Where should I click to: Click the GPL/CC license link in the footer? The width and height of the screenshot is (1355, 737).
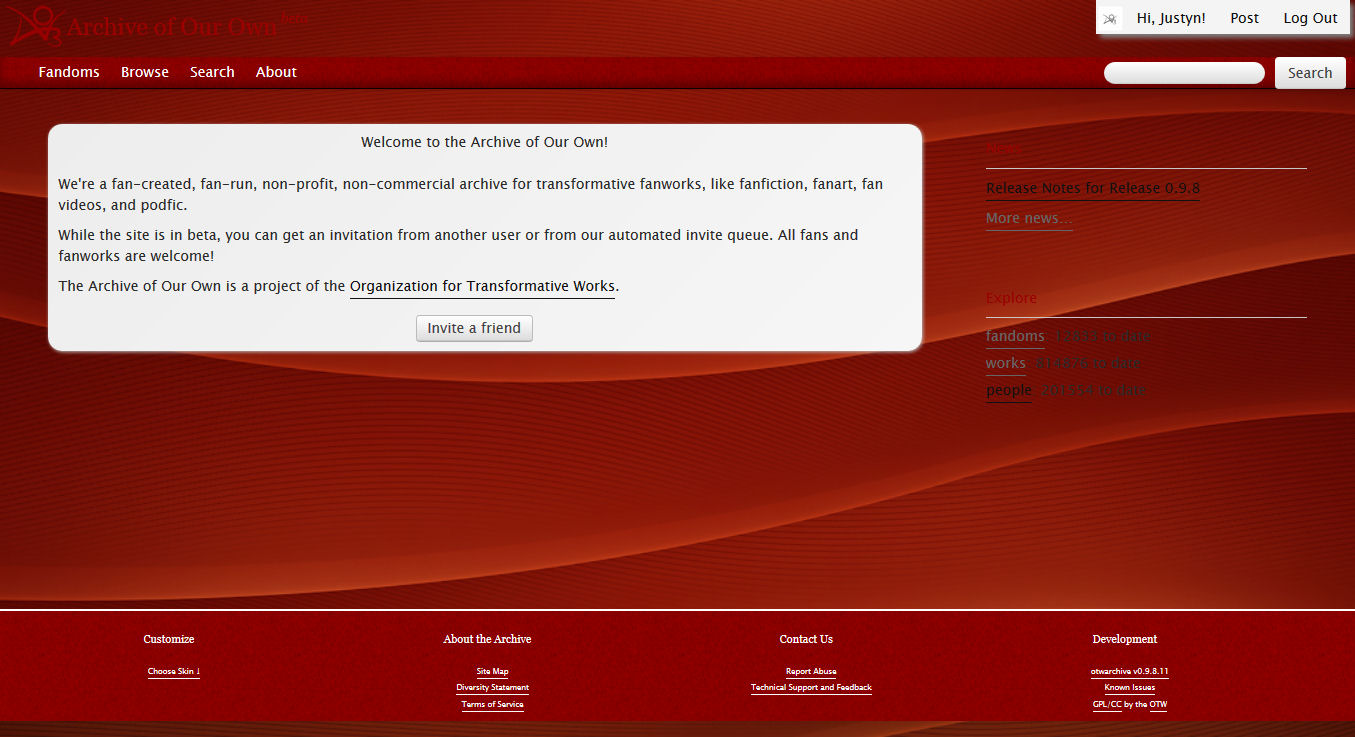(1107, 704)
